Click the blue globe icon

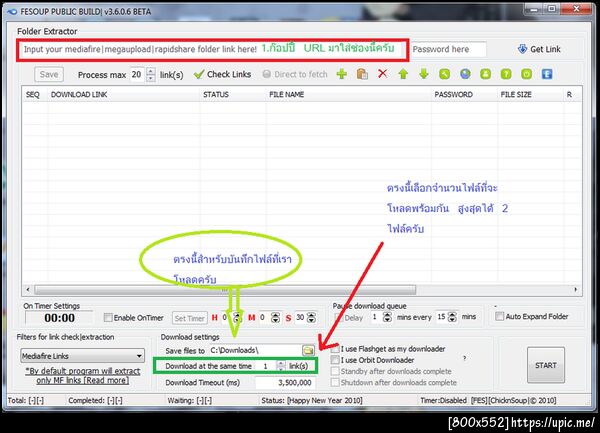[x=465, y=74]
